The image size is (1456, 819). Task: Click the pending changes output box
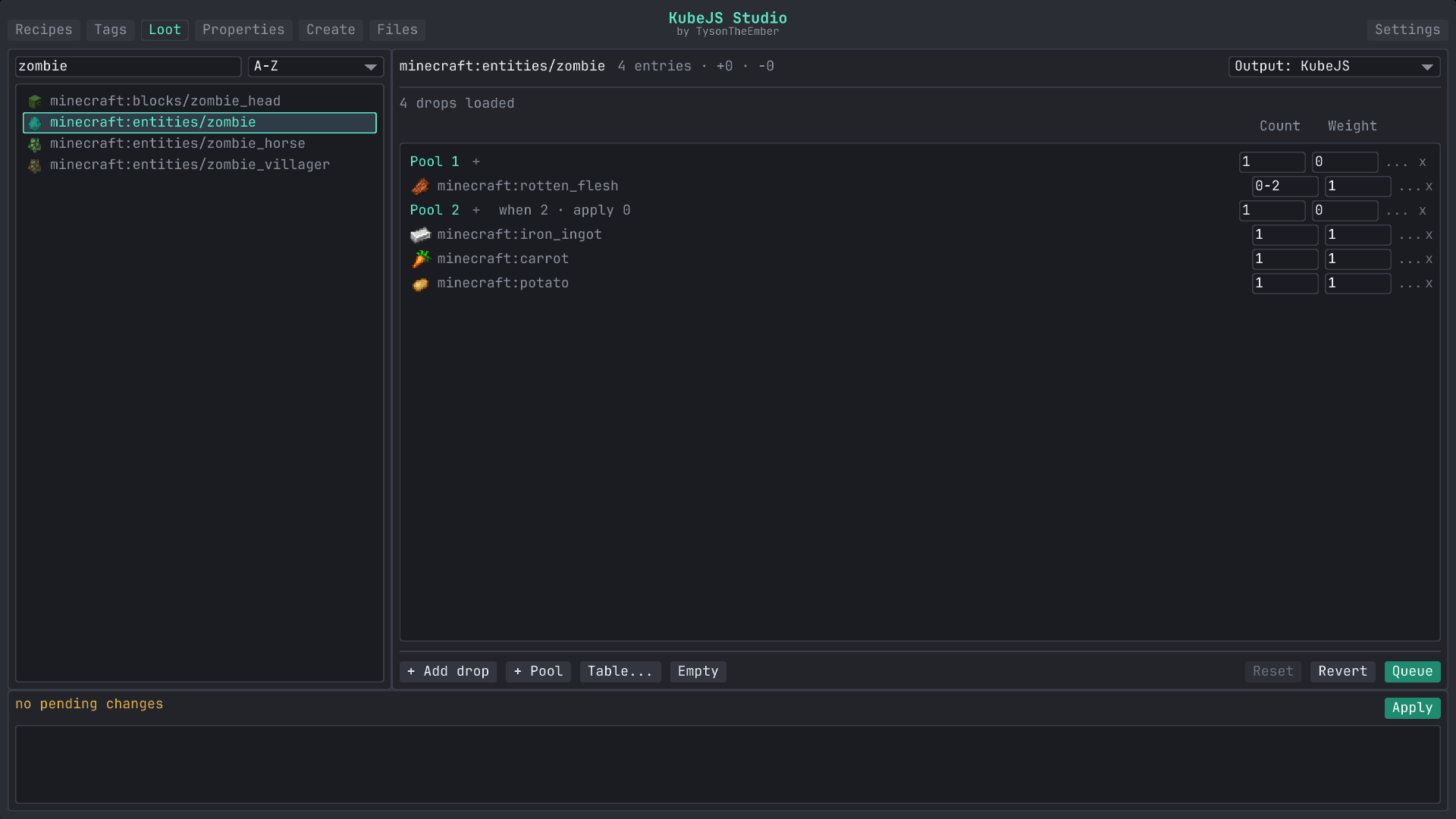pyautogui.click(x=728, y=764)
